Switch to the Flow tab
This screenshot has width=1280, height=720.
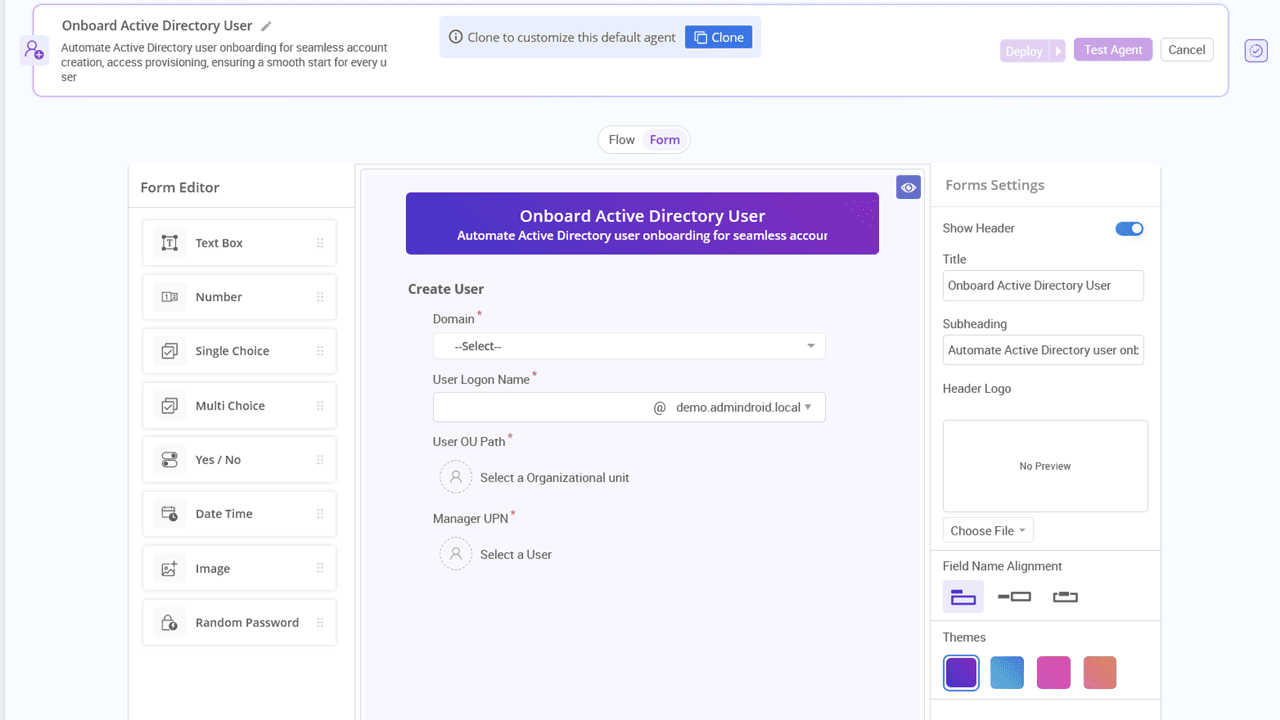tap(620, 139)
